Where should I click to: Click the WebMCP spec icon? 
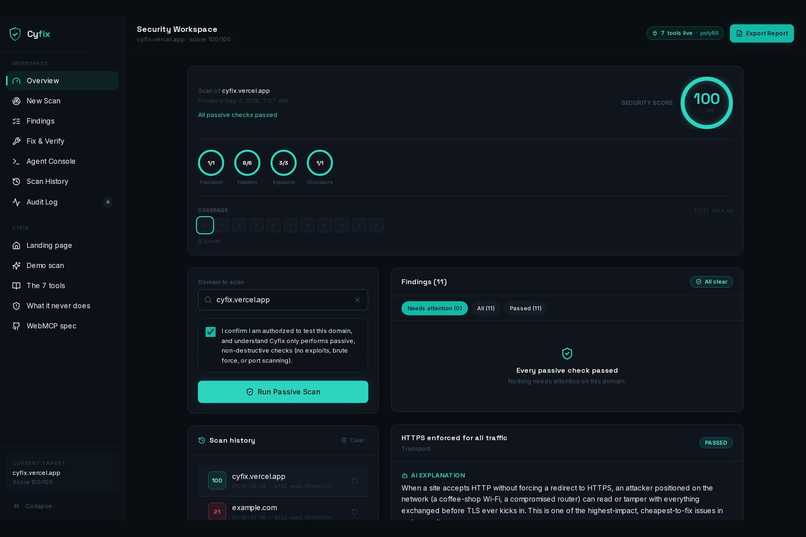[x=16, y=326]
